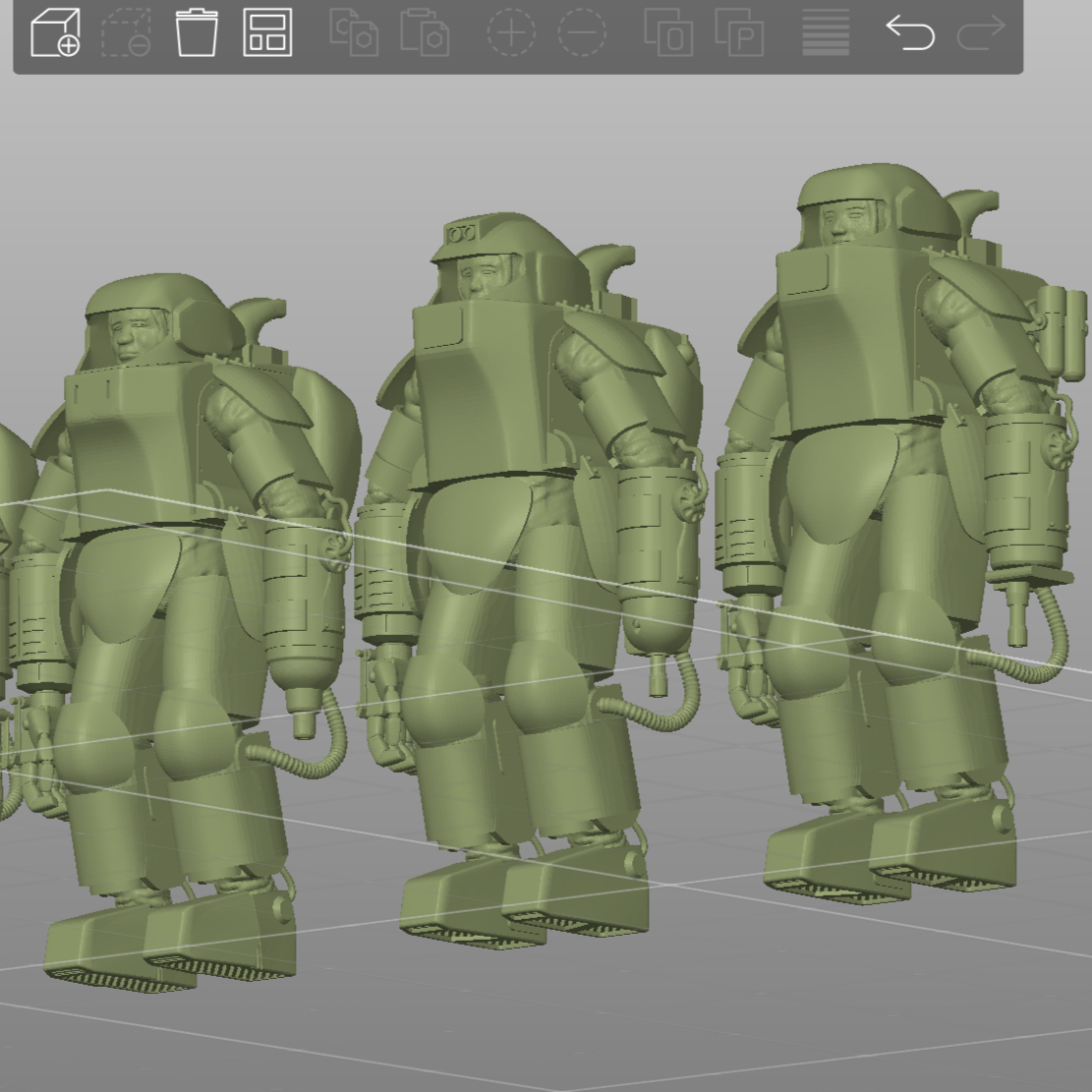Viewport: 1092px width, 1092px height.
Task: Click the Delete all trash can icon
Action: (197, 32)
